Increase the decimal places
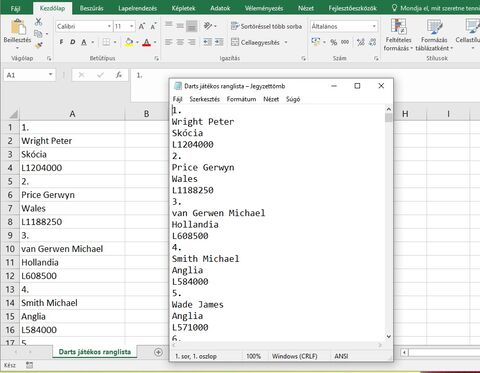480x373 pixels. pos(360,42)
